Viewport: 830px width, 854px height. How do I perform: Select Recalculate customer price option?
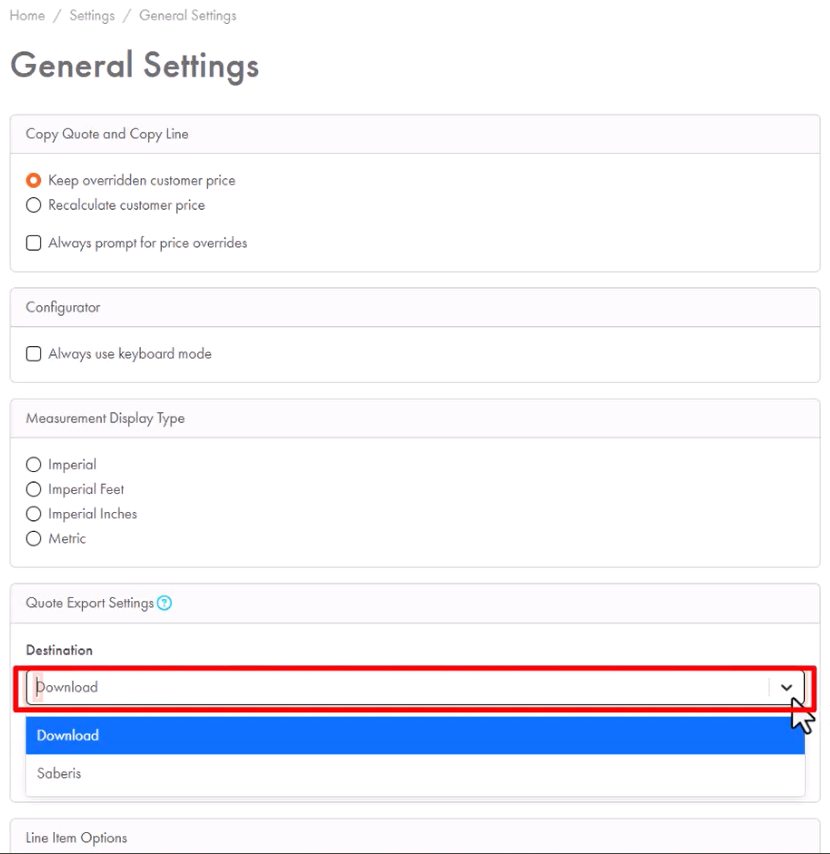point(34,205)
